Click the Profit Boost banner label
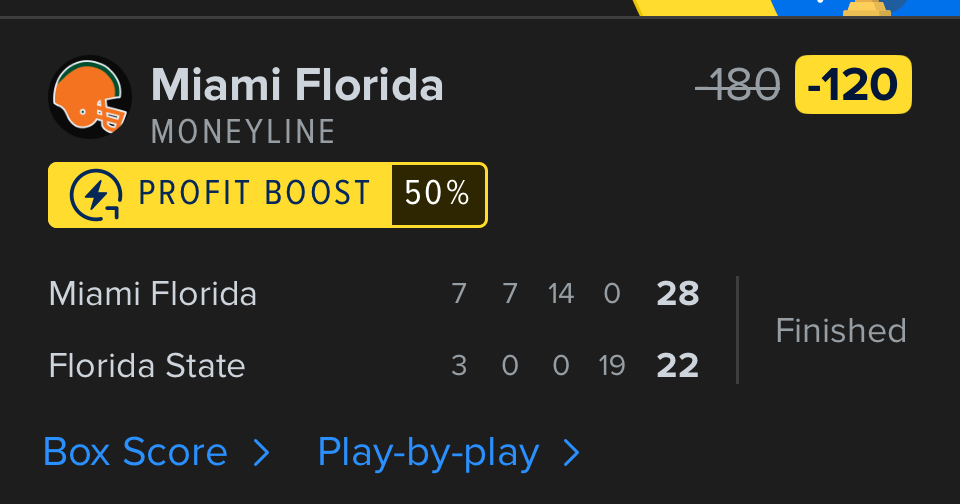 click(x=253, y=193)
